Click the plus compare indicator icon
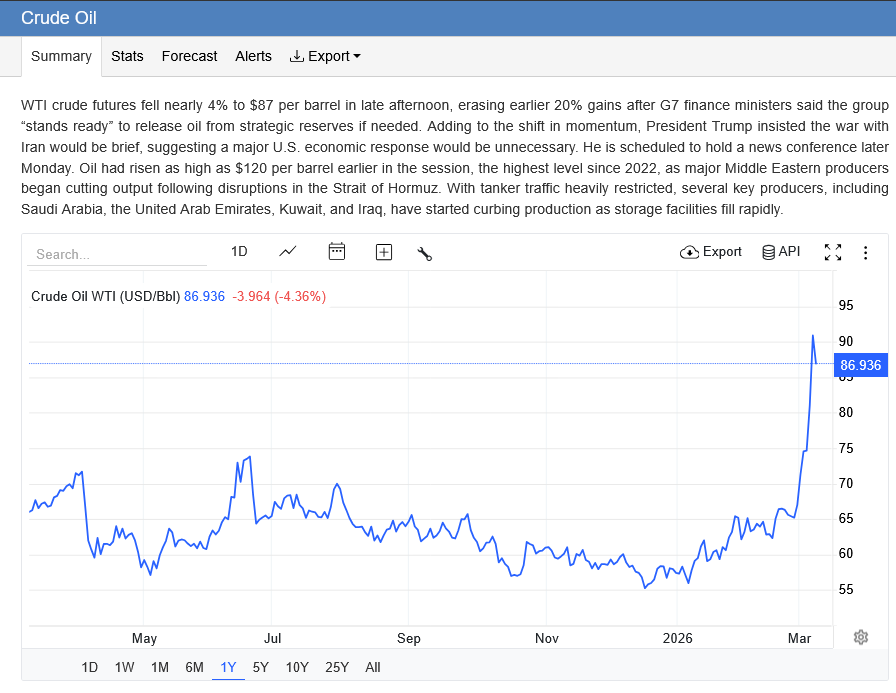The width and height of the screenshot is (896, 693). pos(383,252)
